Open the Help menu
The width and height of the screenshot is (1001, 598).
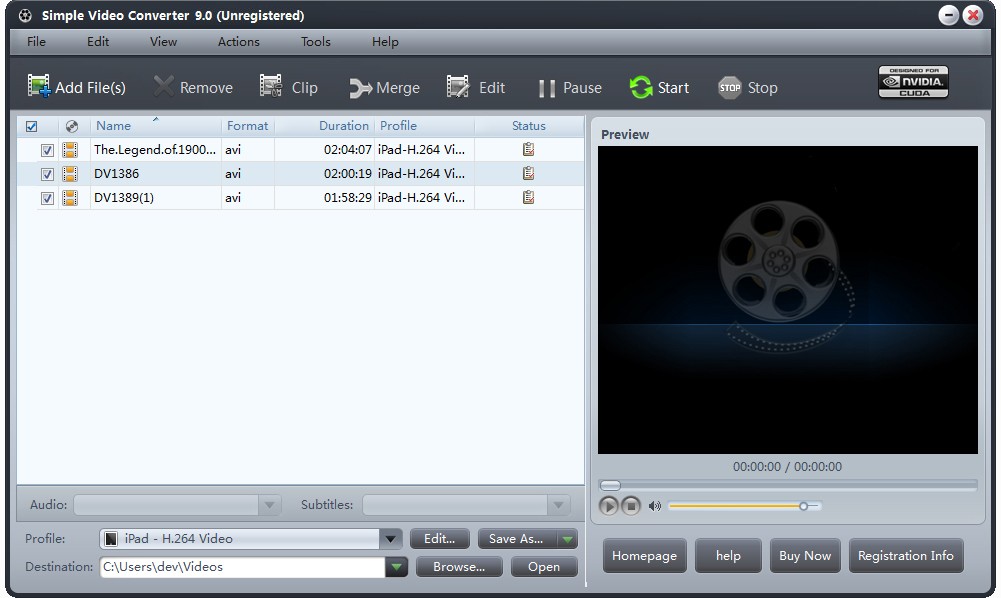click(386, 41)
